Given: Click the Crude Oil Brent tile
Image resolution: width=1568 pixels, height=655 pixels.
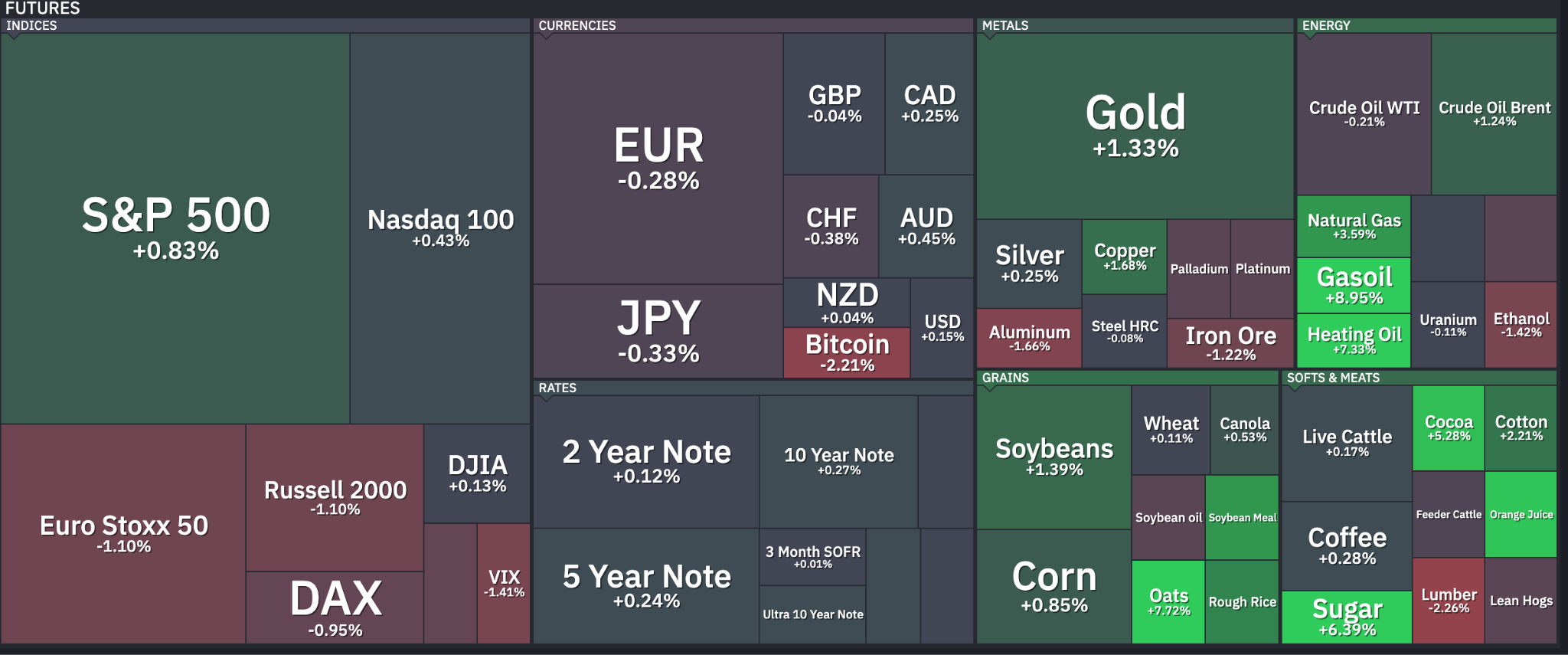Looking at the screenshot, I should tap(1494, 113).
